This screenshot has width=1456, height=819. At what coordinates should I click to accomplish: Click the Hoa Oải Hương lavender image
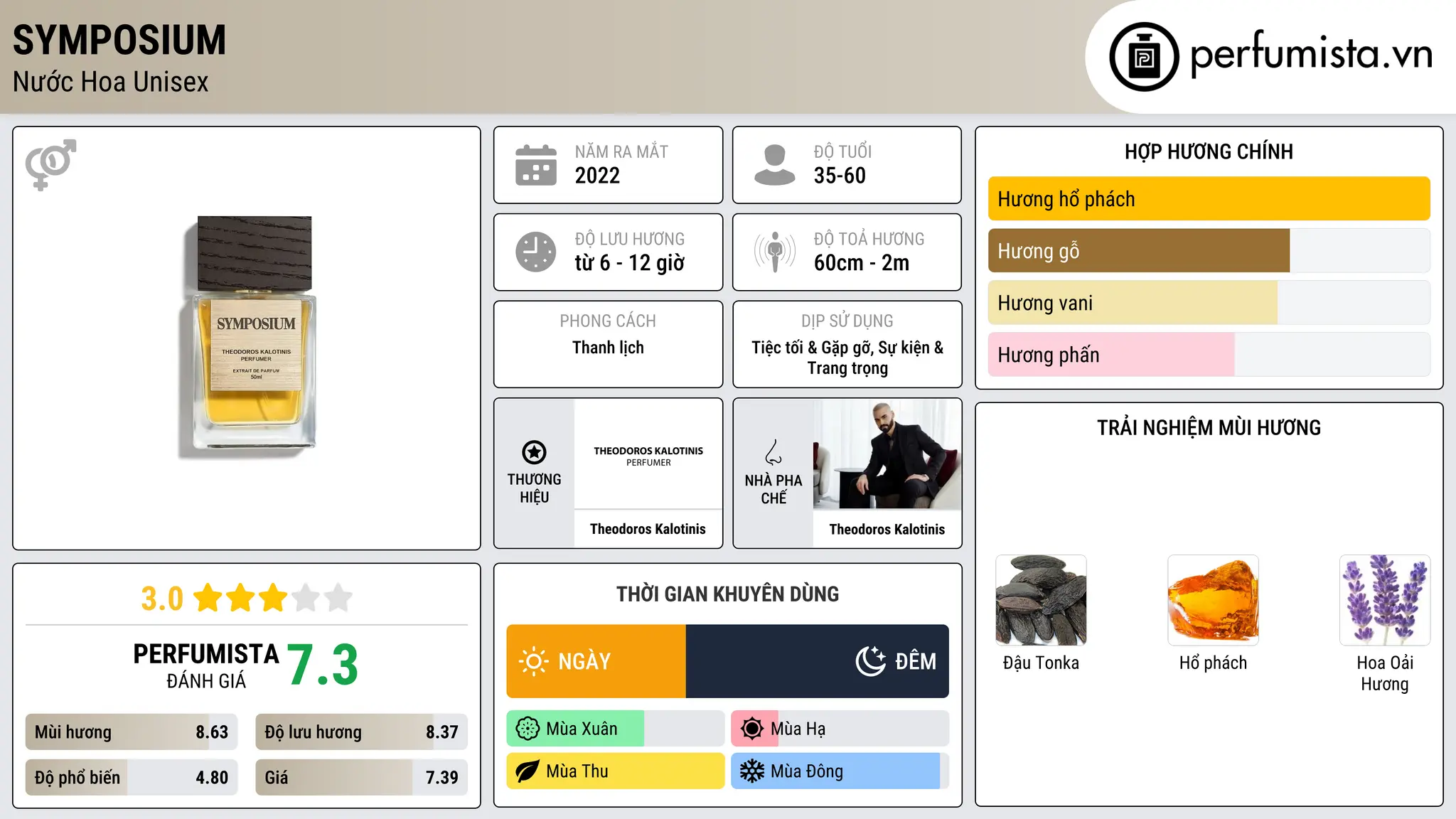pos(1385,600)
